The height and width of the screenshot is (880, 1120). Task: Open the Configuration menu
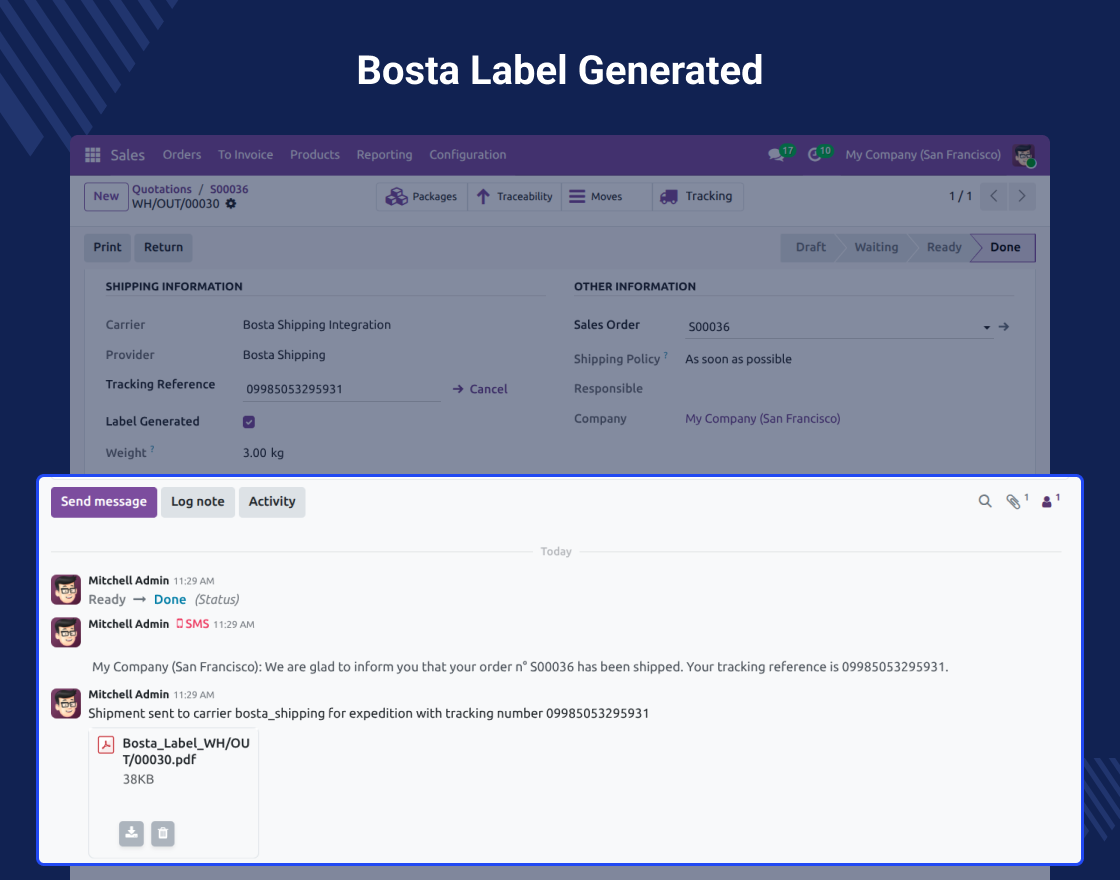click(x=467, y=155)
